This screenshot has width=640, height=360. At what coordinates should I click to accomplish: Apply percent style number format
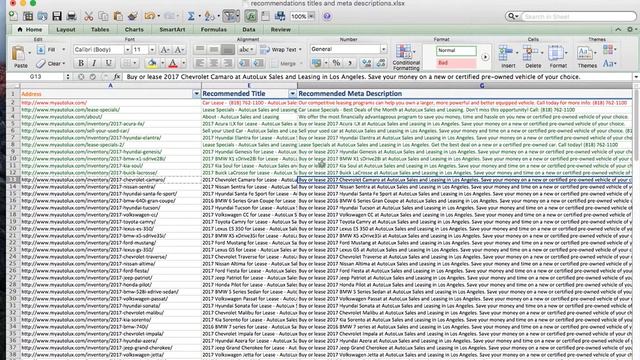tap(336, 63)
